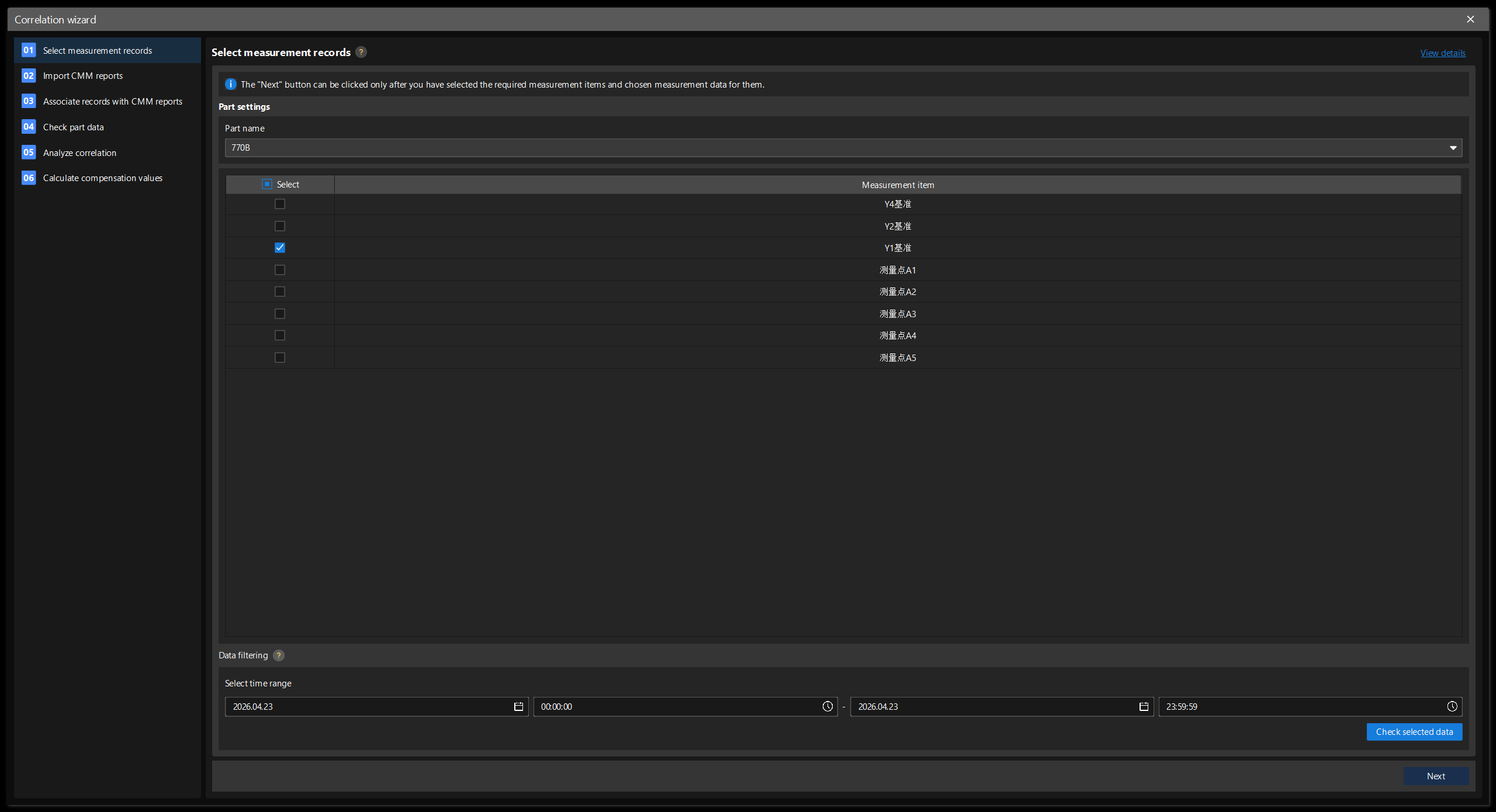Open the end time clock picker
The height and width of the screenshot is (812, 1496).
(1452, 707)
